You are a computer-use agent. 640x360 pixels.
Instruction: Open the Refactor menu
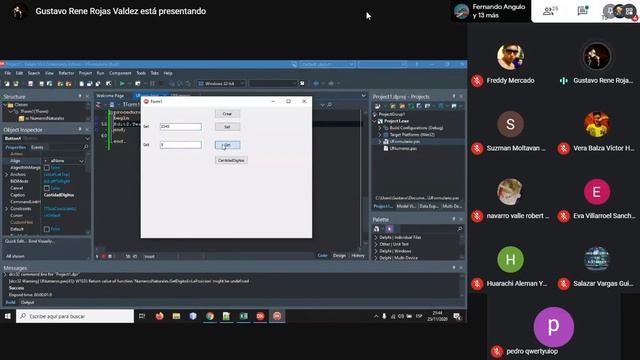tap(66, 73)
